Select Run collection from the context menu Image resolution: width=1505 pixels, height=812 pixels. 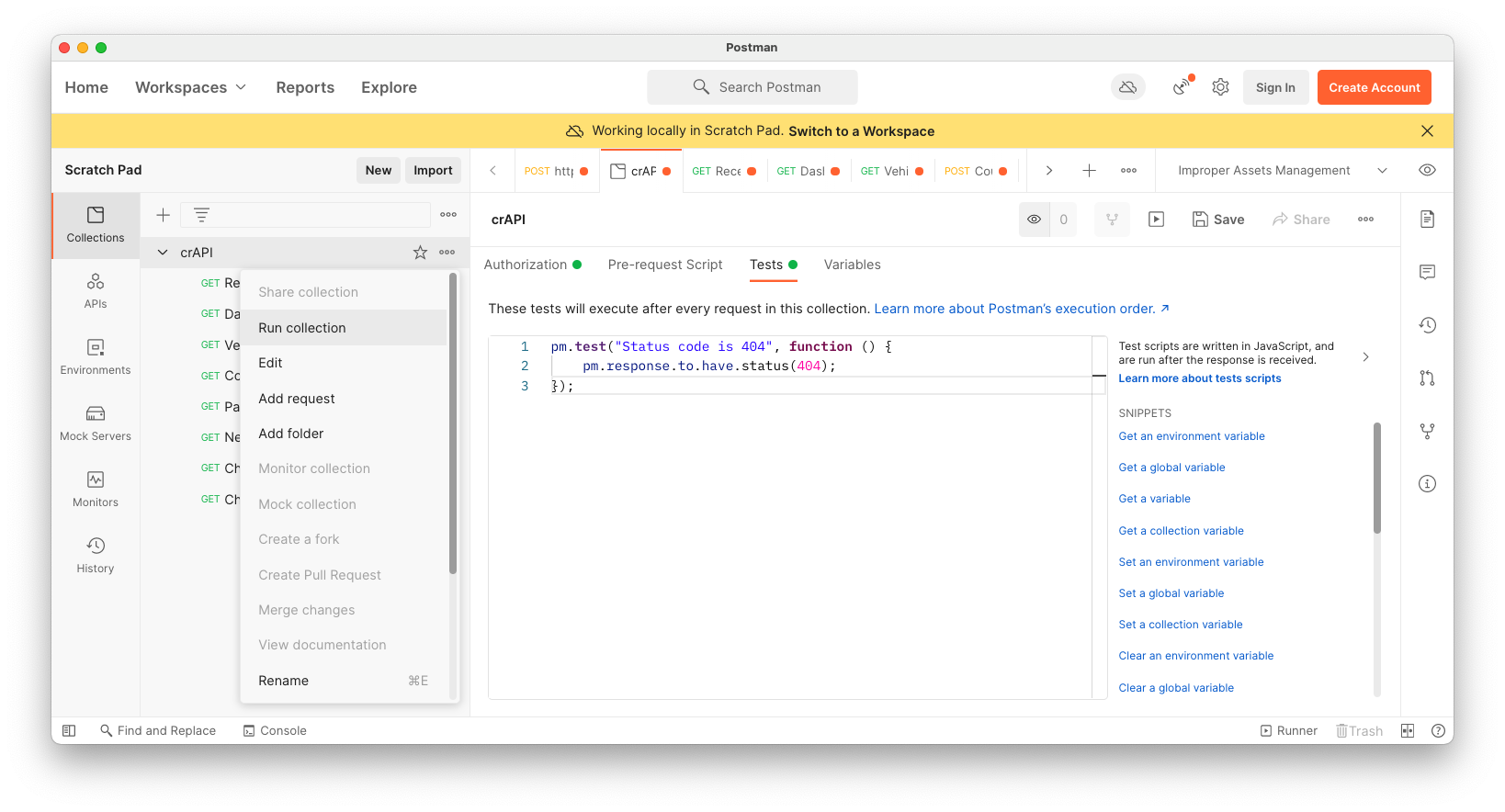pyautogui.click(x=302, y=328)
